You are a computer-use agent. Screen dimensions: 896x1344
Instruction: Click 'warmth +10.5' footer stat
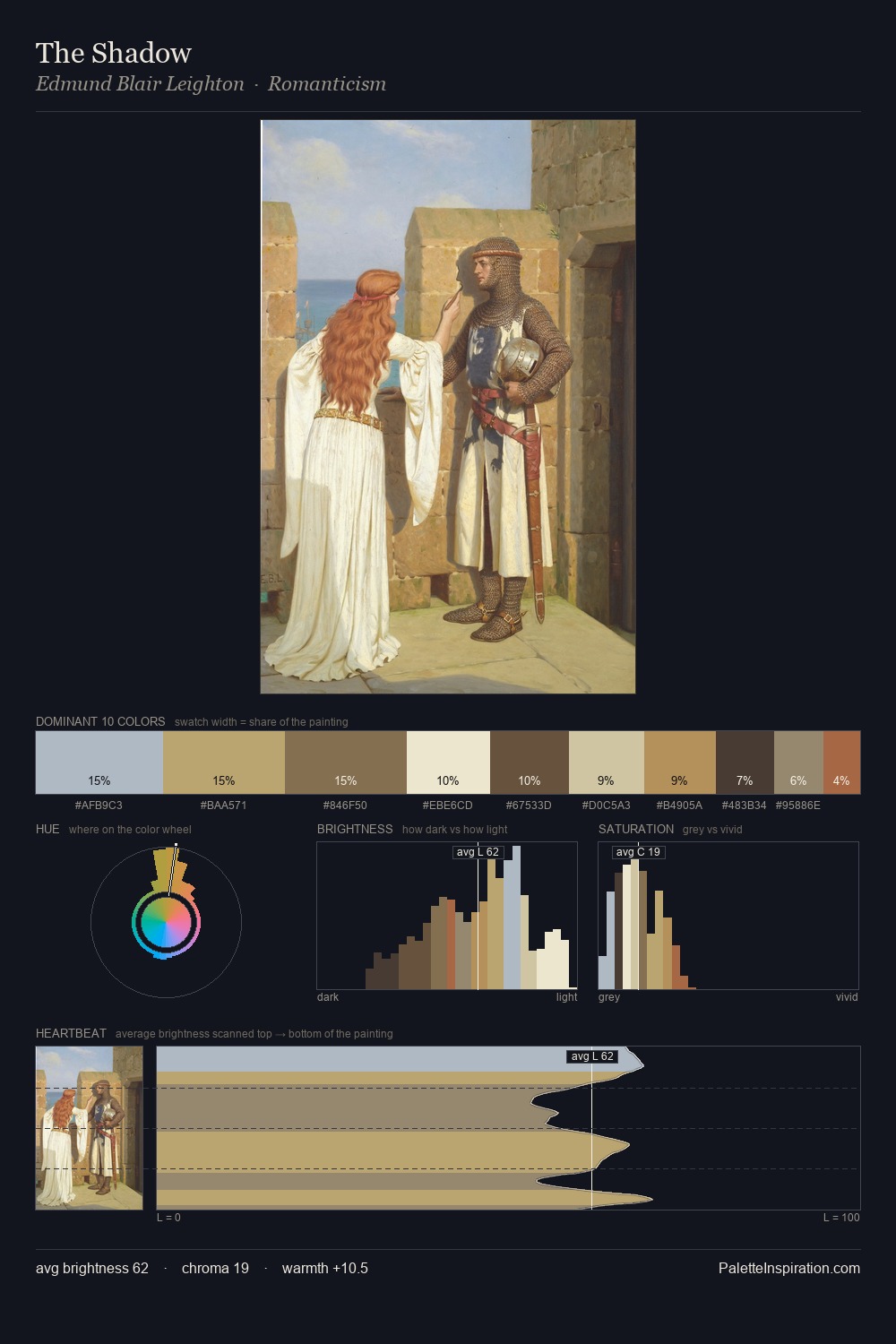click(x=325, y=1268)
